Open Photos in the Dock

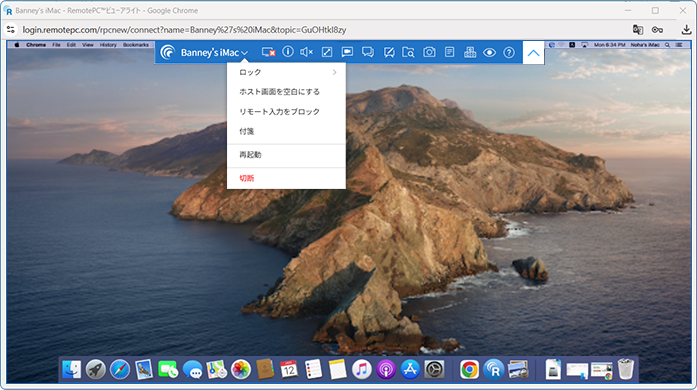[x=240, y=370]
